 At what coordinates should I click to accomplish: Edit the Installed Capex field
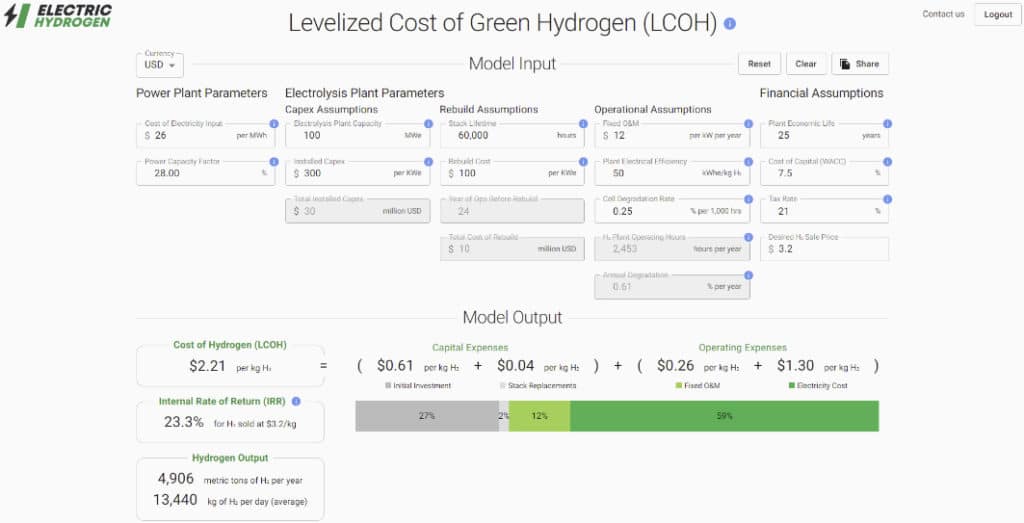358,173
